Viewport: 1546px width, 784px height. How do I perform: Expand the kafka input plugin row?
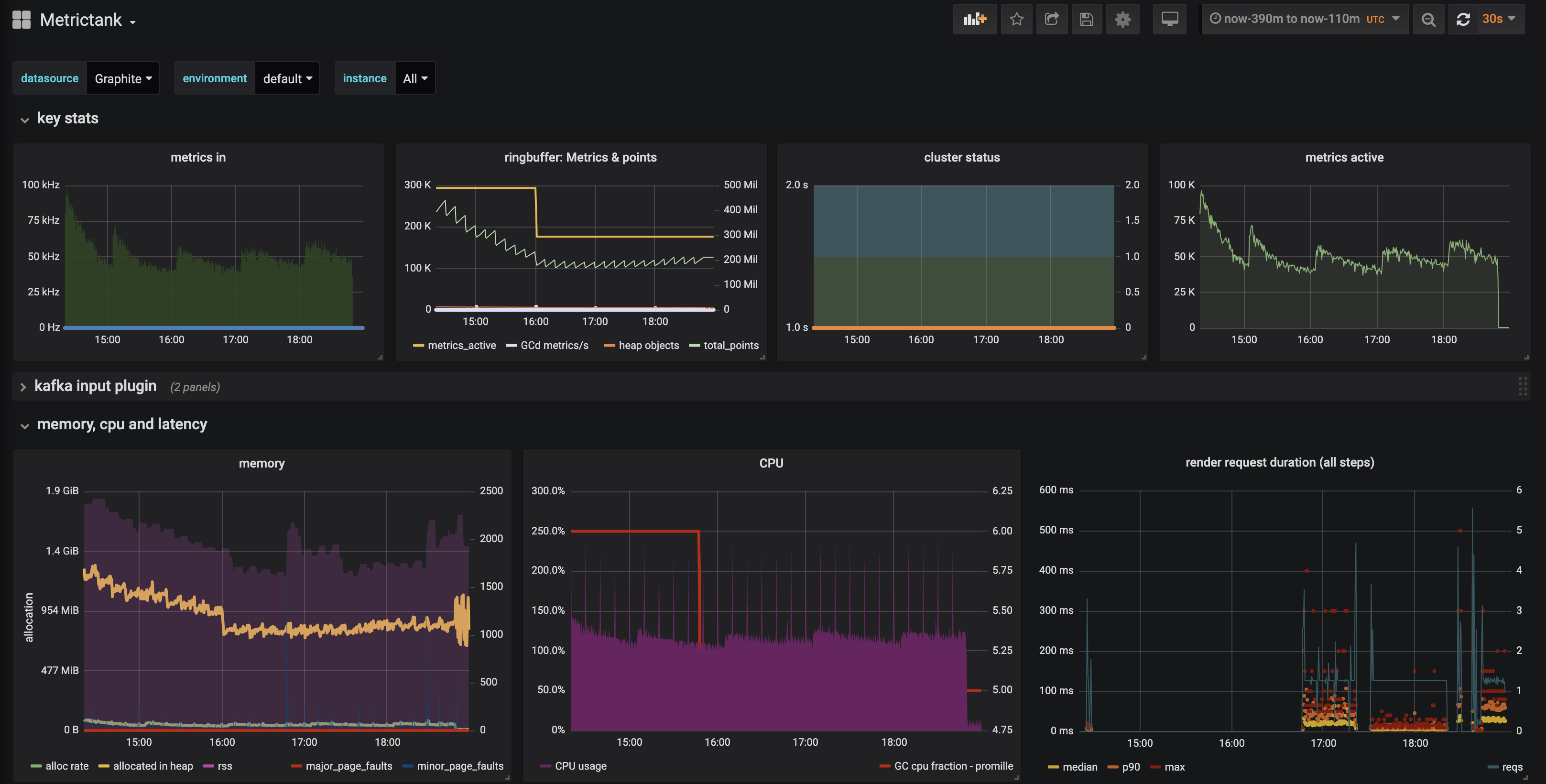(x=96, y=386)
